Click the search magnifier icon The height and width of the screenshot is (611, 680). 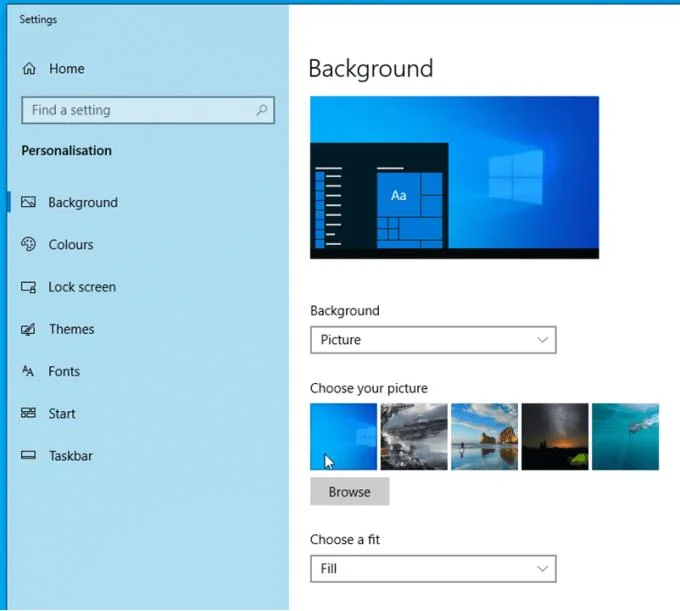point(262,110)
